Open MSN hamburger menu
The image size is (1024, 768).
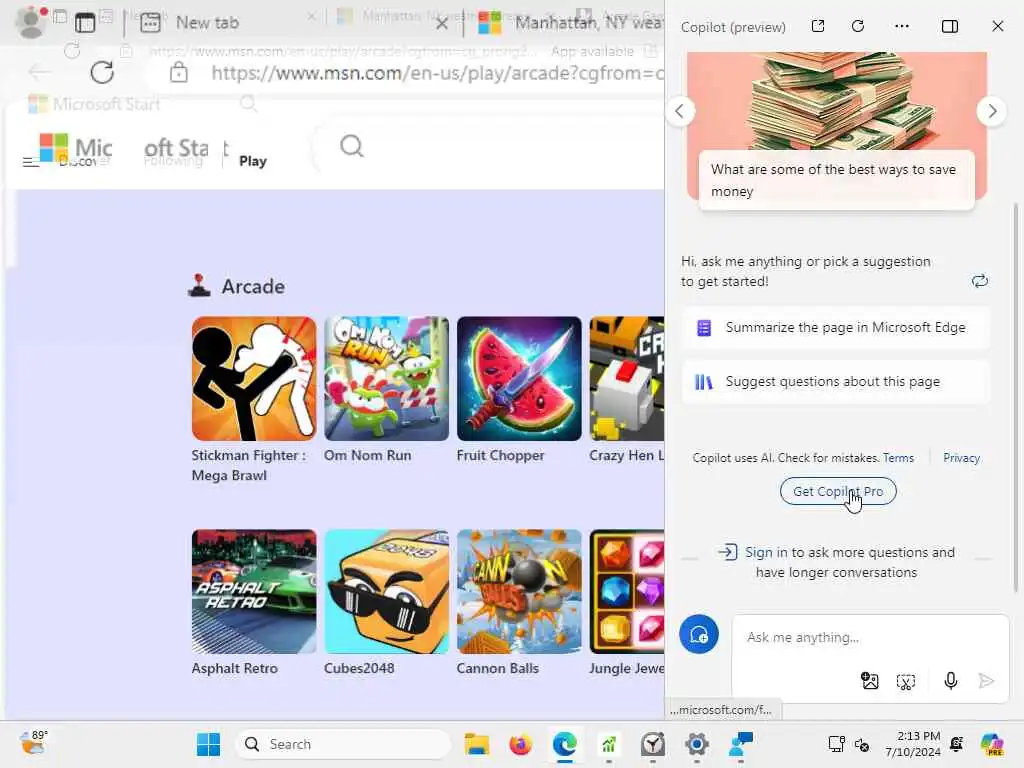[30, 162]
